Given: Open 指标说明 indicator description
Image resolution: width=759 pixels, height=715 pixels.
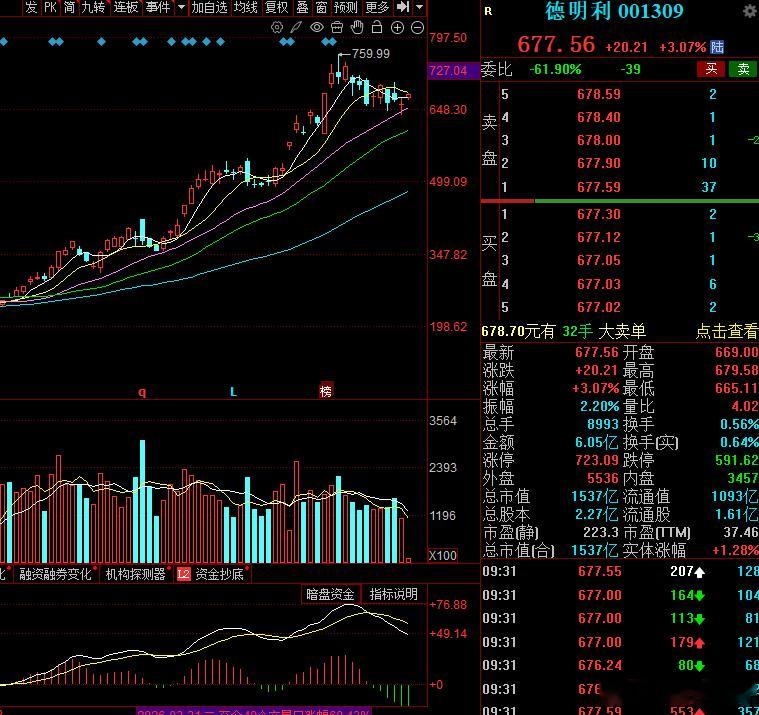Looking at the screenshot, I should (x=394, y=594).
